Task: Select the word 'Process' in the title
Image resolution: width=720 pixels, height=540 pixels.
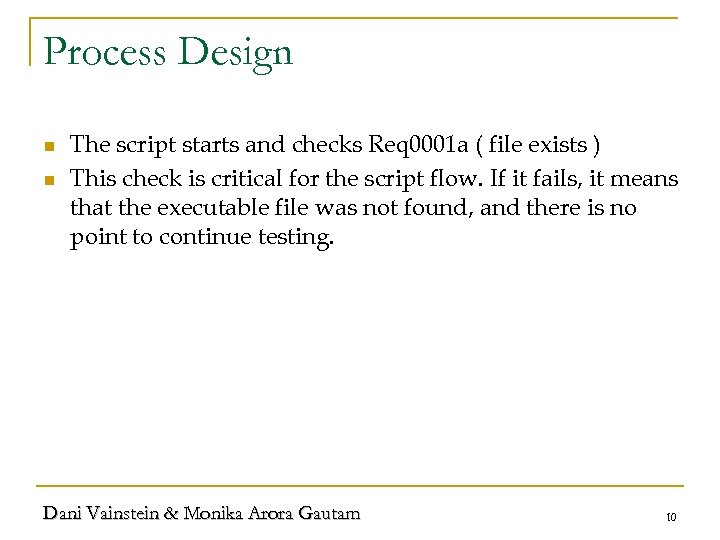Action: pyautogui.click(x=102, y=52)
